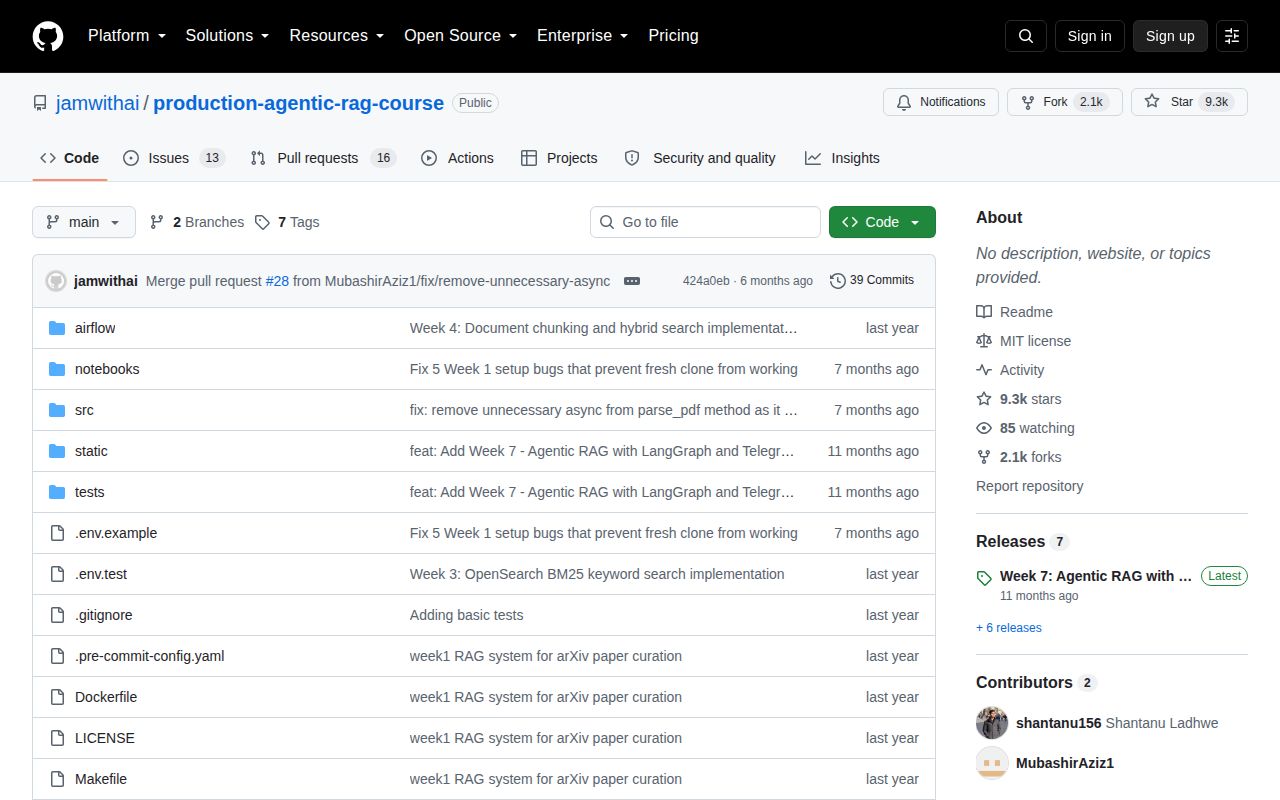
Task: Click the notebooks folder icon
Action: 57,369
